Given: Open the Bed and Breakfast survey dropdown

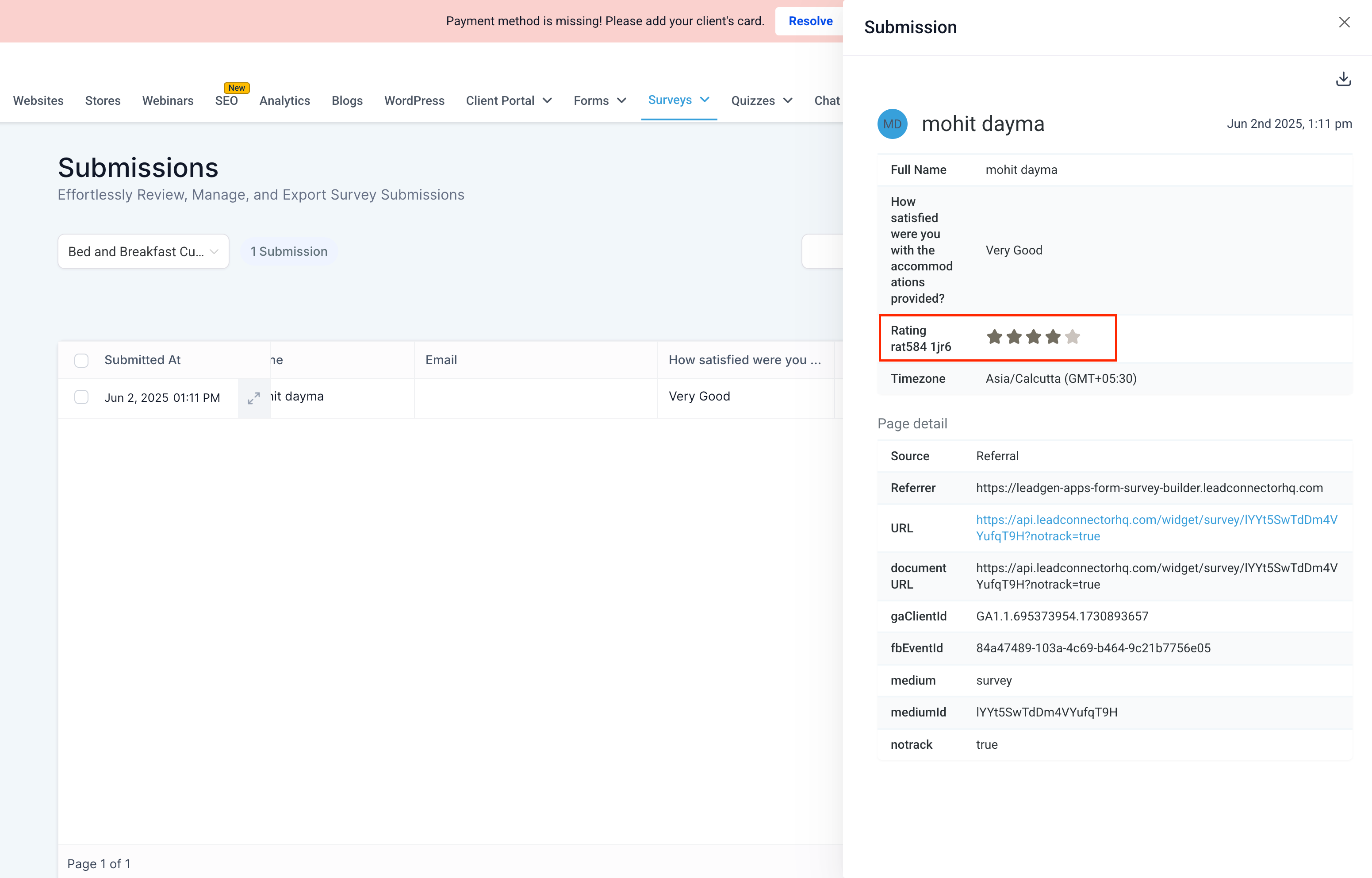Looking at the screenshot, I should [143, 251].
